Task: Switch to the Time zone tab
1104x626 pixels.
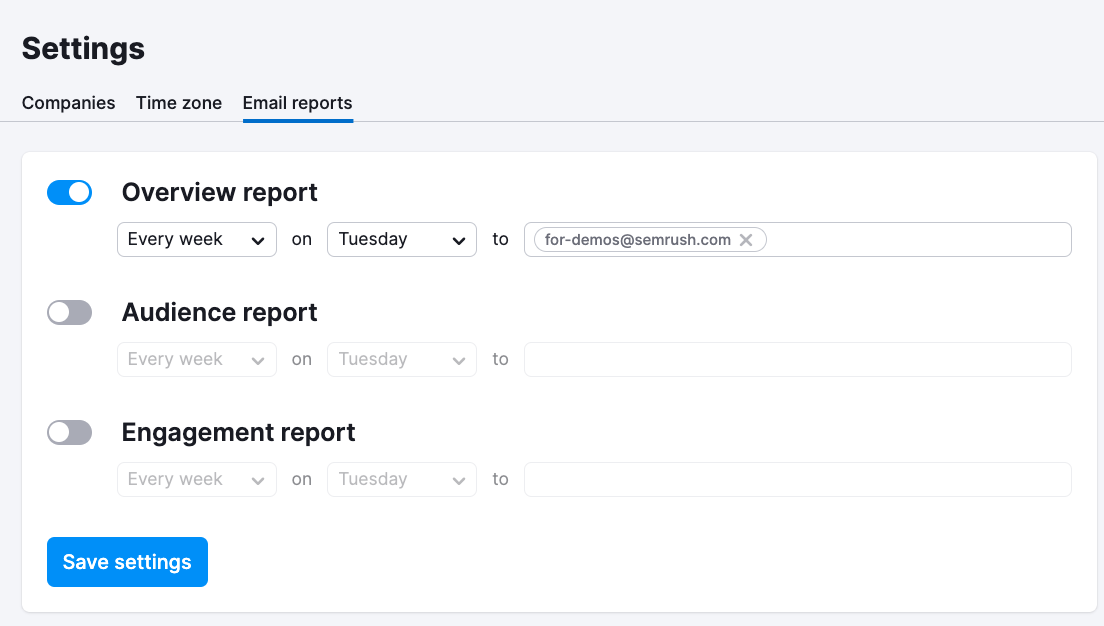Action: point(179,103)
